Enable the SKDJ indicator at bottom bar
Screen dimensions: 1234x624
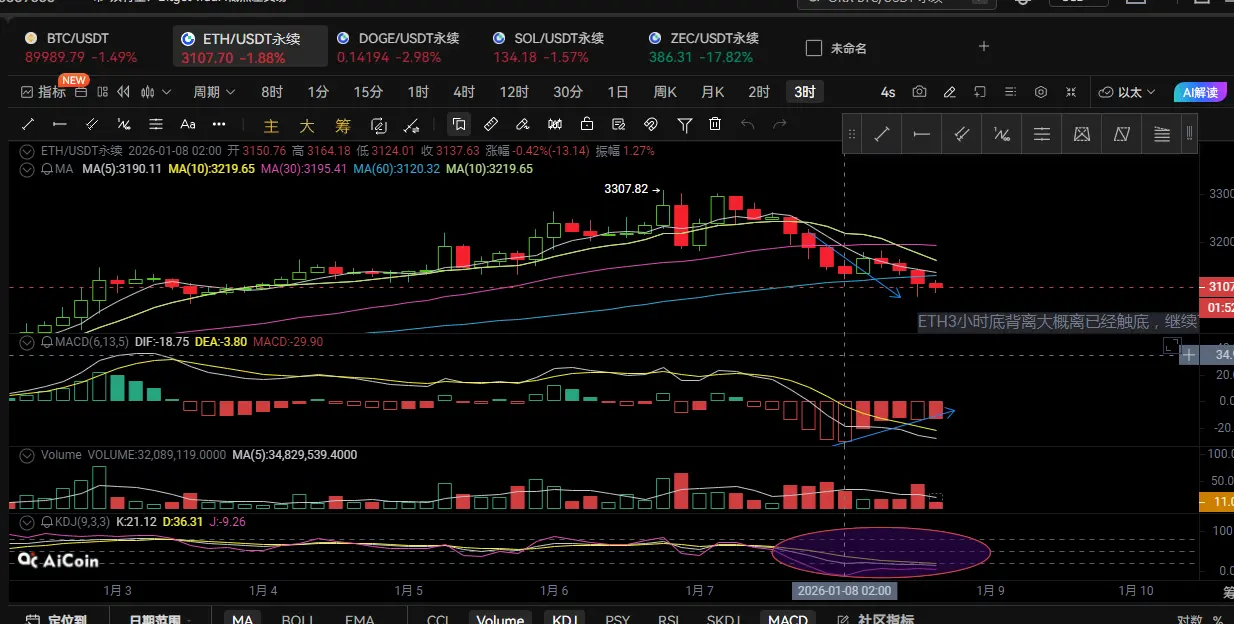click(x=724, y=620)
